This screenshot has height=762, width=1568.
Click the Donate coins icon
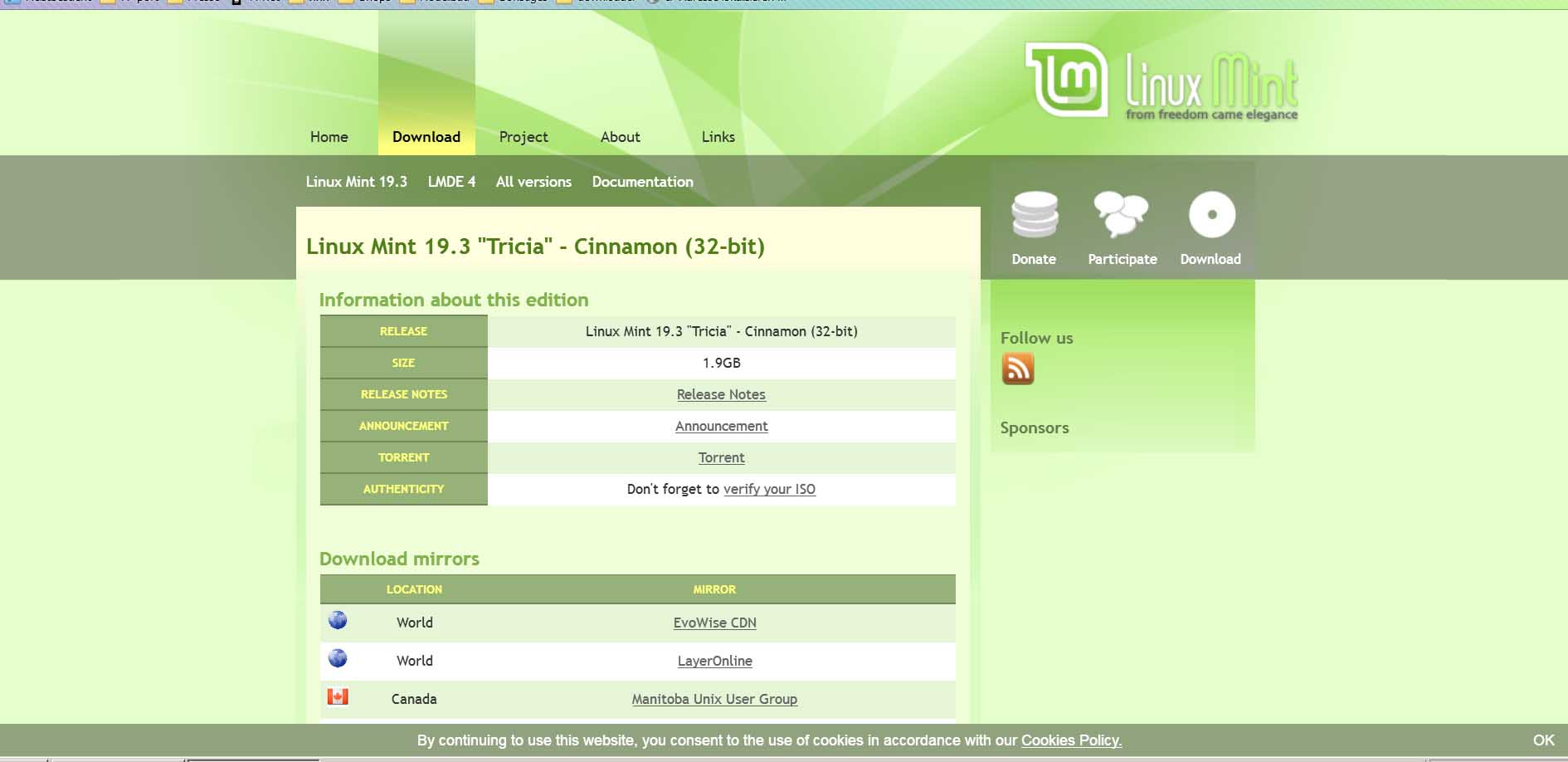tap(1035, 215)
